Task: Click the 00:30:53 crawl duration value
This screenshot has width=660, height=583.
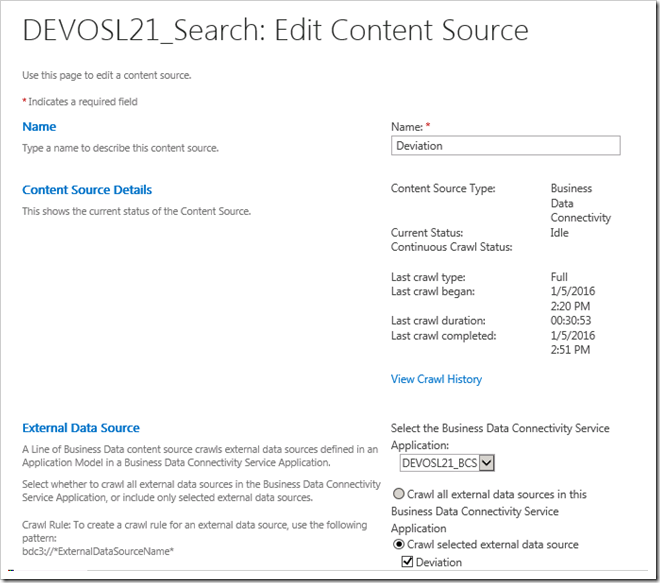Action: [x=571, y=321]
